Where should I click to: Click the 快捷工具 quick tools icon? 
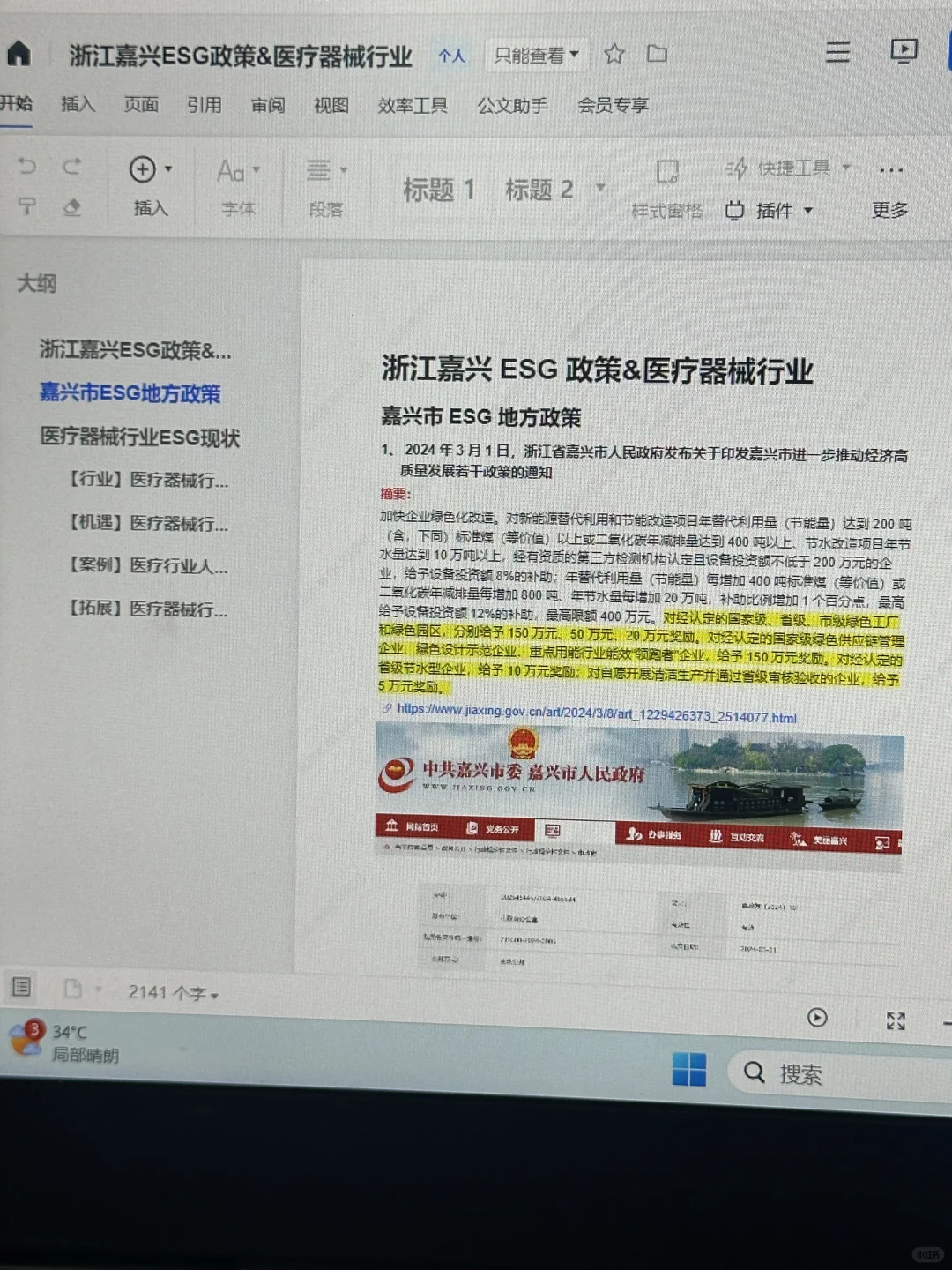[x=737, y=168]
